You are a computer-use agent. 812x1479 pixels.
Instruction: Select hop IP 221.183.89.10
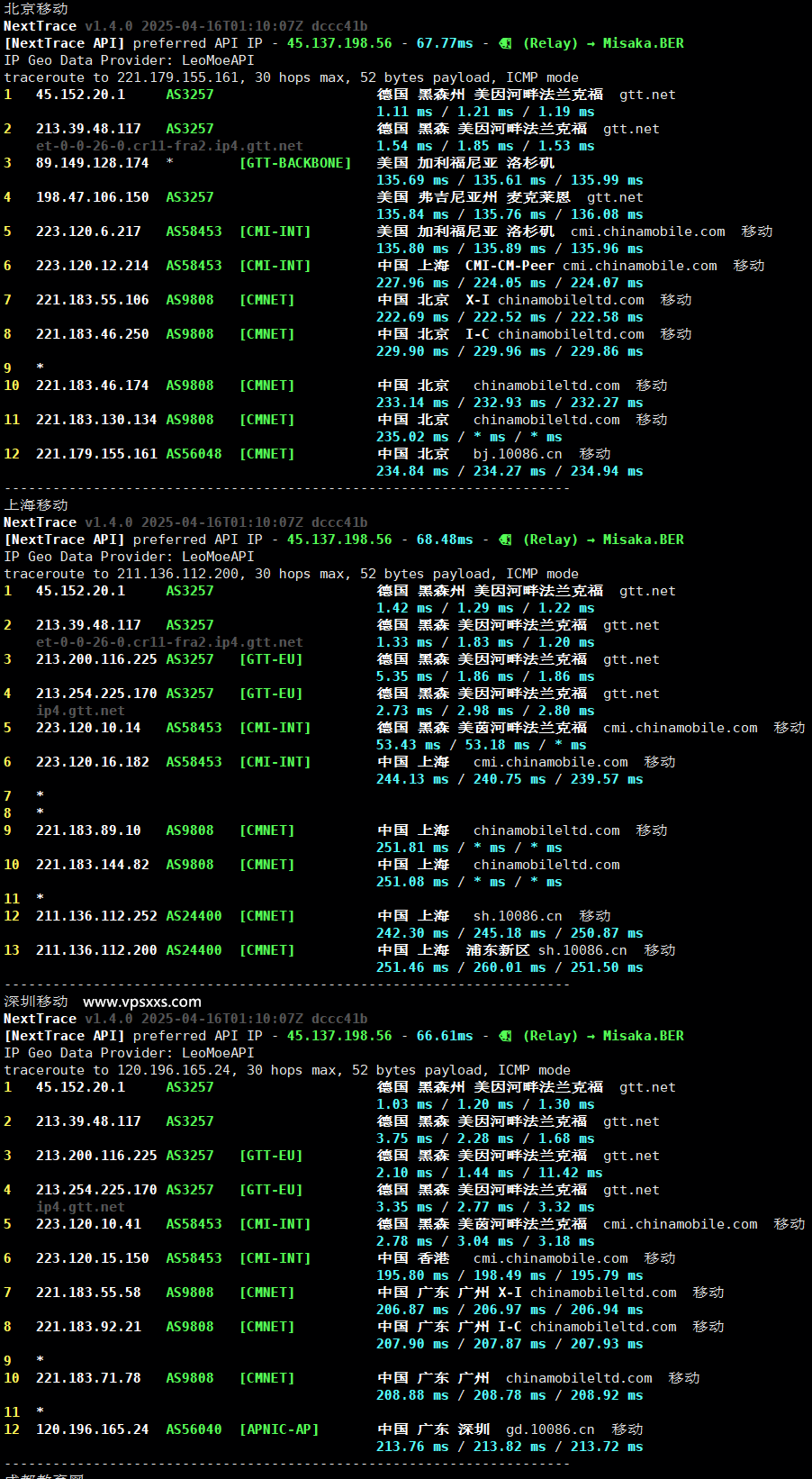pos(88,830)
